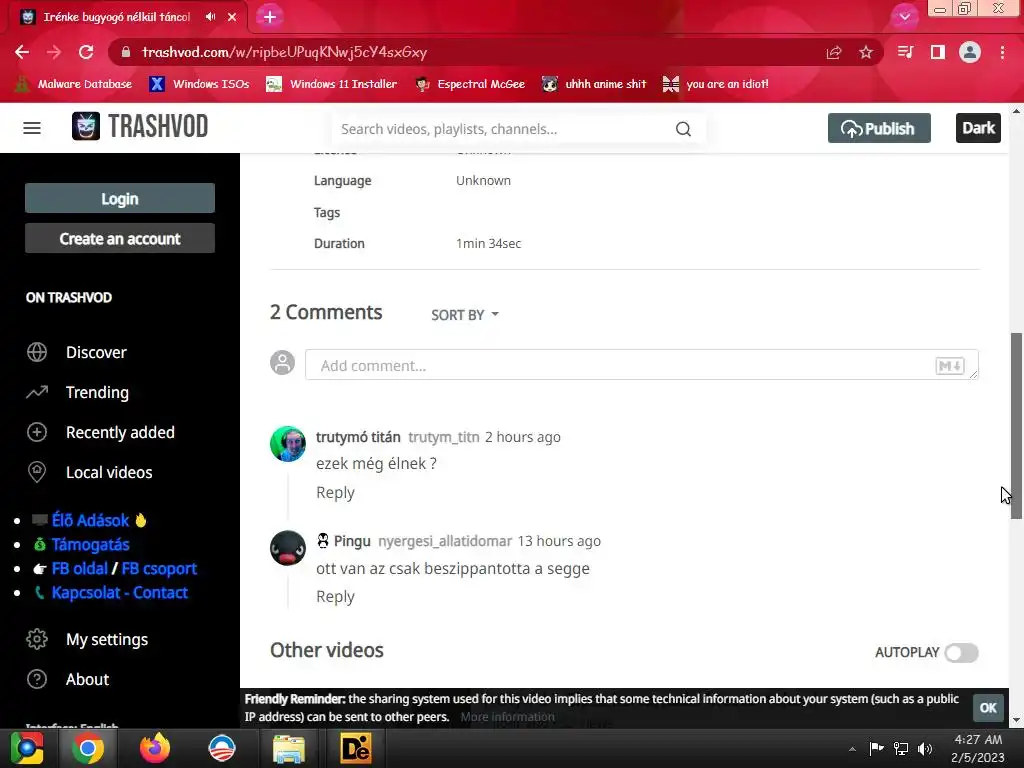The height and width of the screenshot is (768, 1024).
Task: Click the page vertical scrollbar thumb
Action: tap(1016, 426)
